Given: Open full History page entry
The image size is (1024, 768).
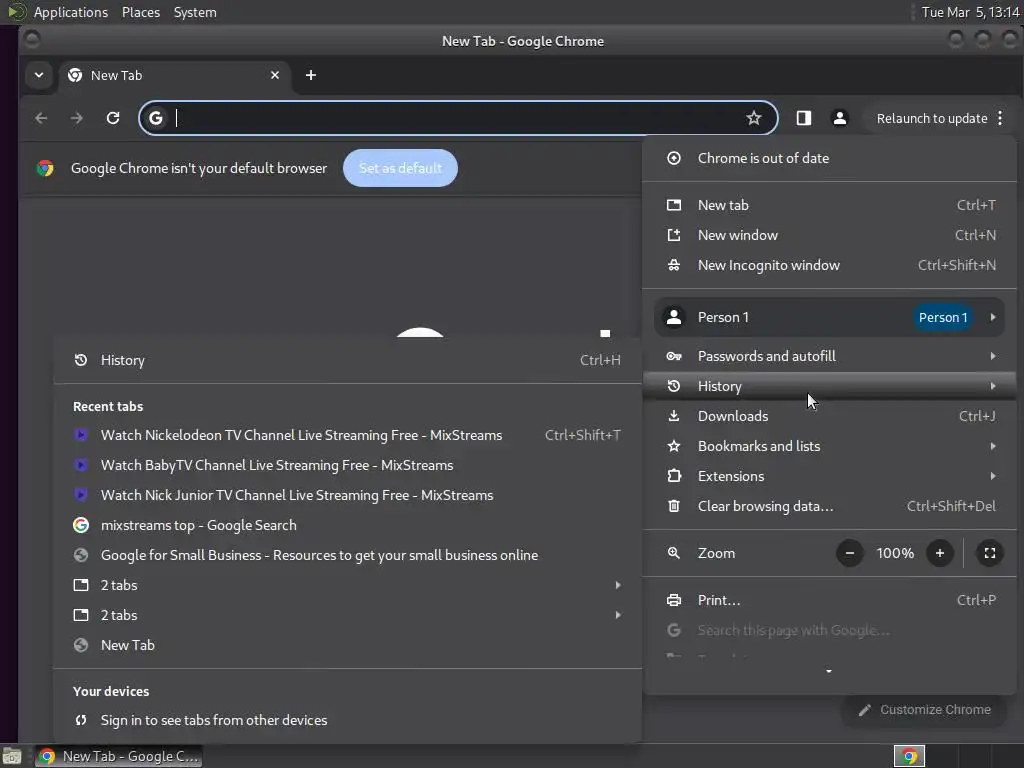Looking at the screenshot, I should [347, 360].
